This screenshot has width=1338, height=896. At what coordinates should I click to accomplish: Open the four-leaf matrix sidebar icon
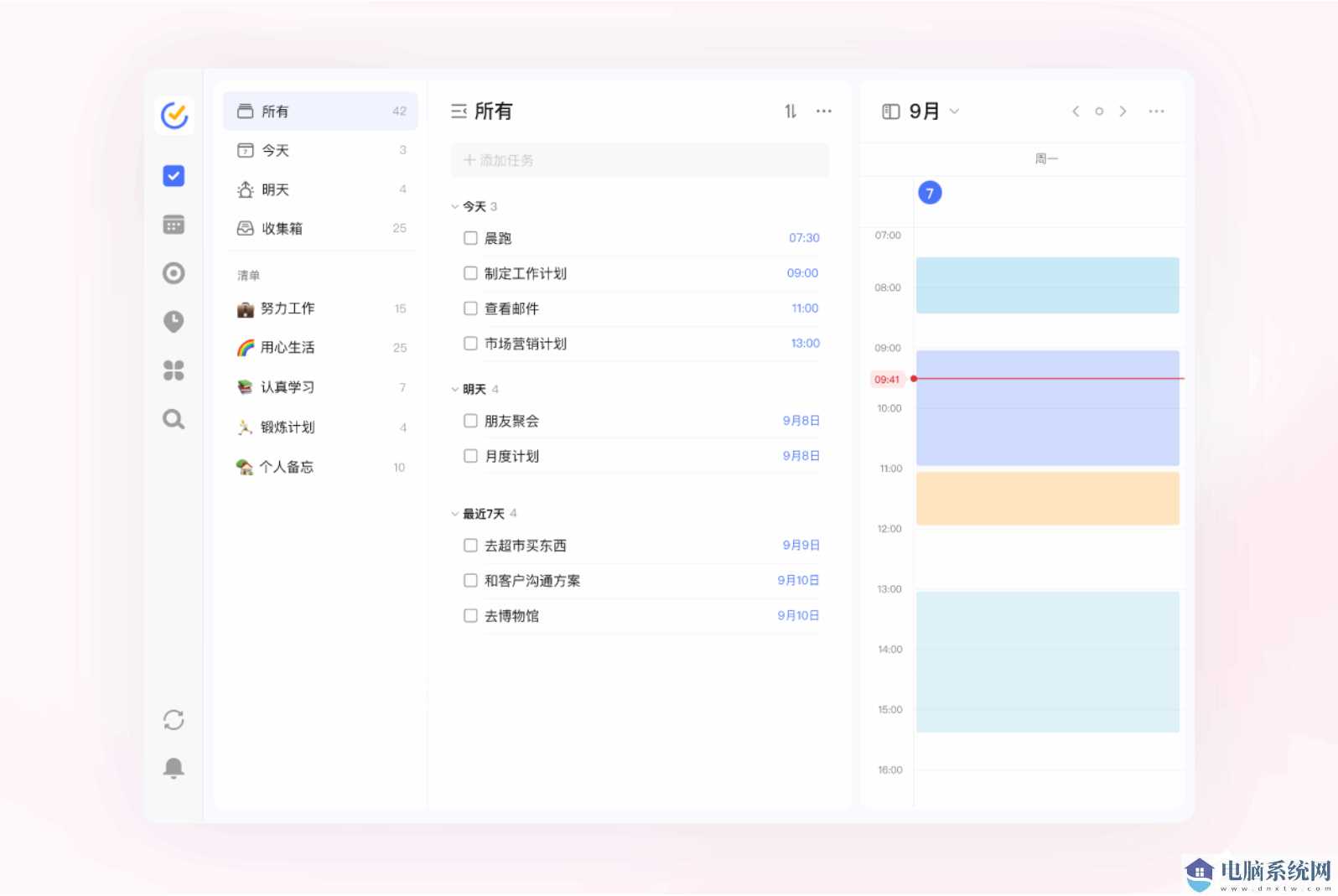pyautogui.click(x=174, y=370)
